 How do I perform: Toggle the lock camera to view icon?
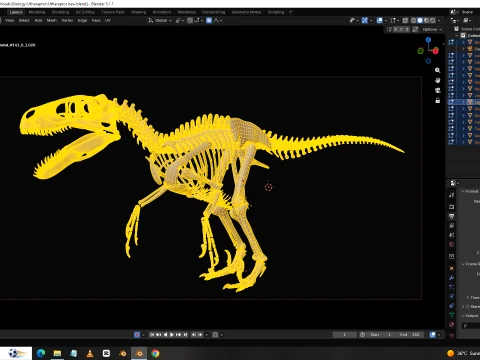click(x=438, y=100)
